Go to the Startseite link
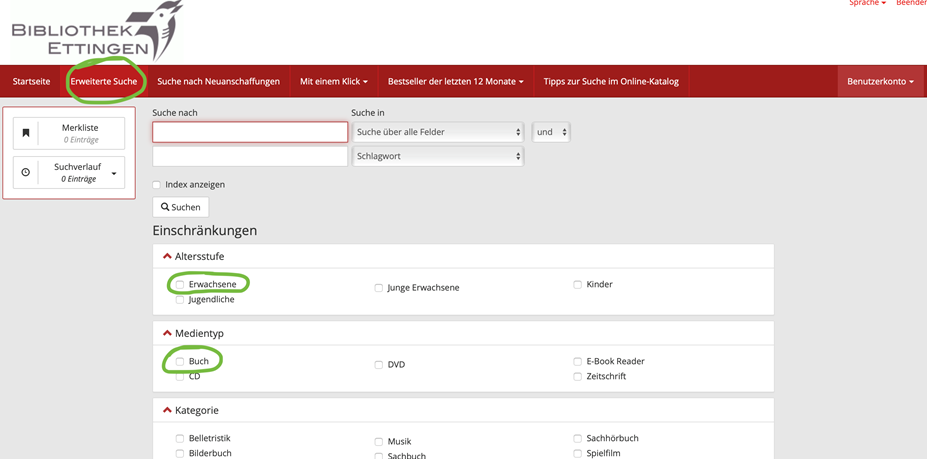 tap(31, 81)
